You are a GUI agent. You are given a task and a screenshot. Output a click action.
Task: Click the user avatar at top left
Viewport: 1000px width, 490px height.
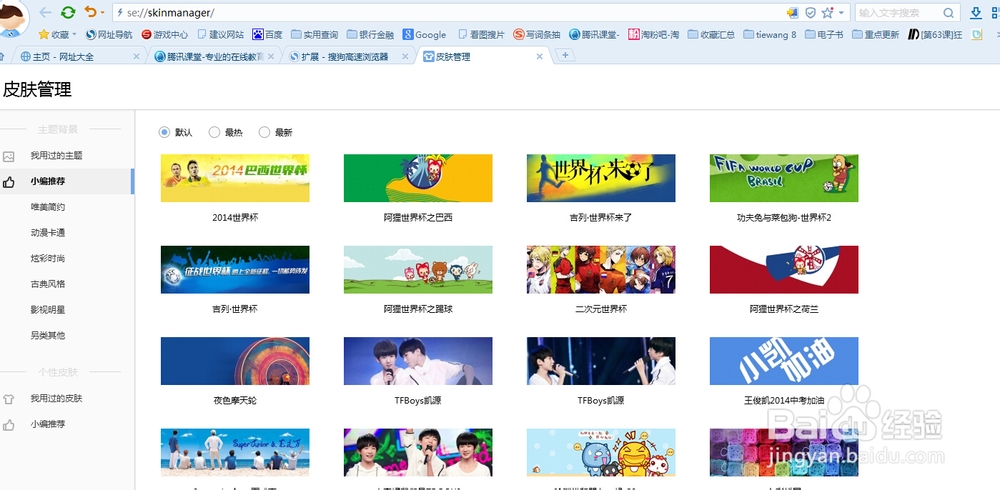[11, 19]
